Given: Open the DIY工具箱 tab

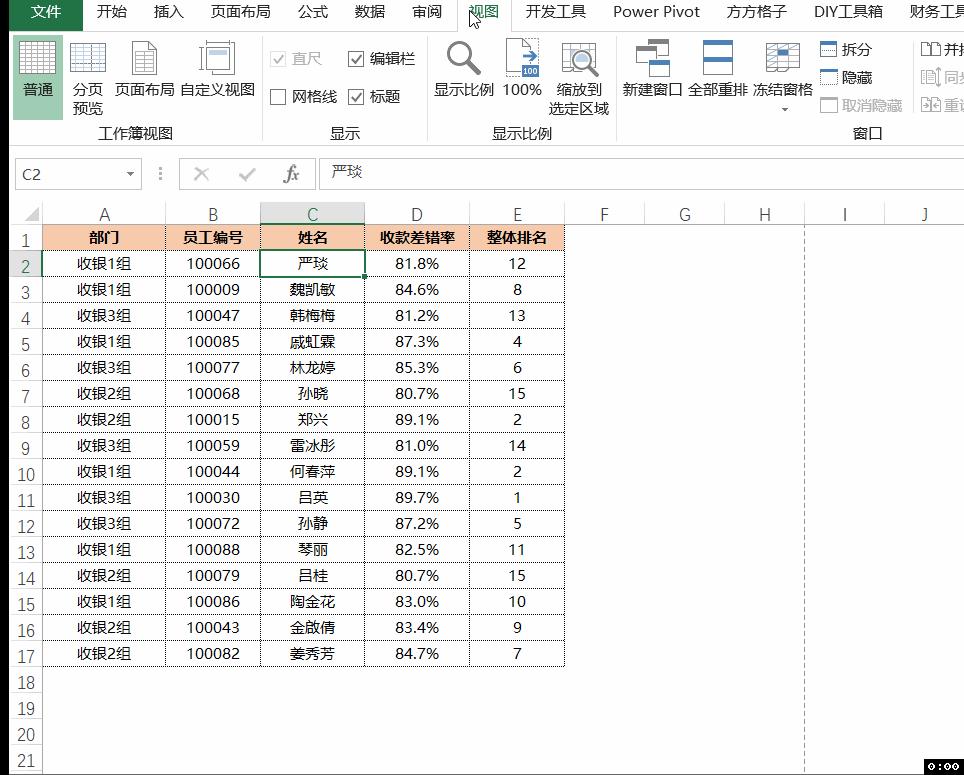Looking at the screenshot, I should pos(848,12).
